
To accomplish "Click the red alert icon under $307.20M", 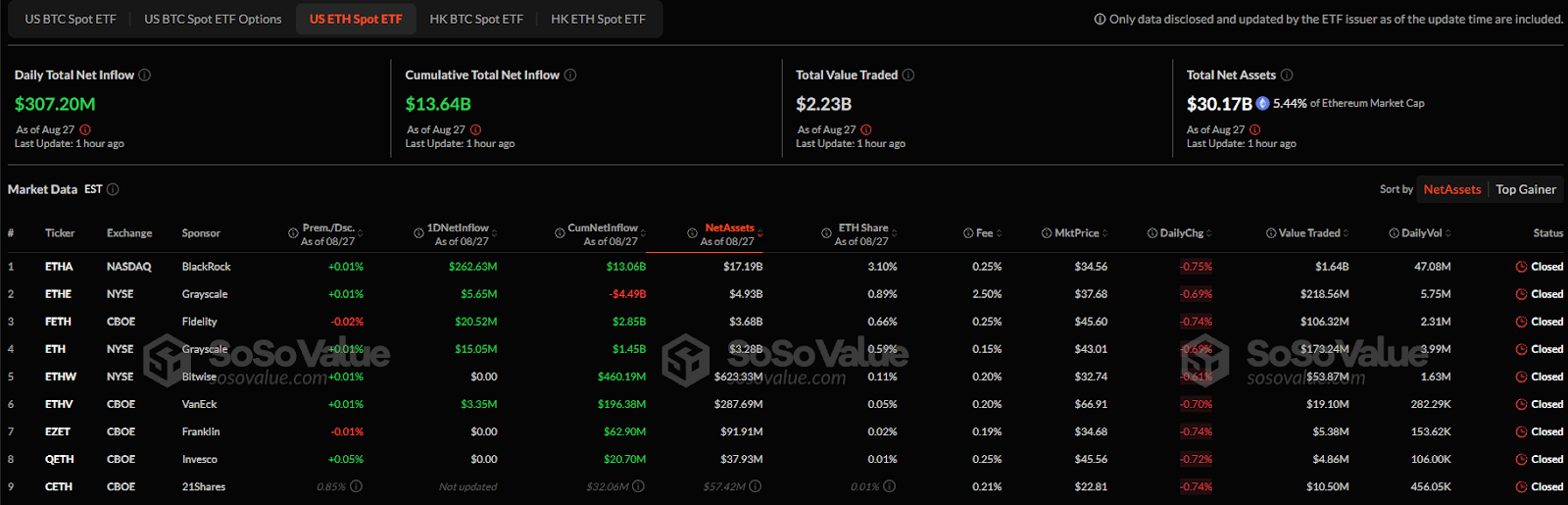I will pyautogui.click(x=85, y=129).
